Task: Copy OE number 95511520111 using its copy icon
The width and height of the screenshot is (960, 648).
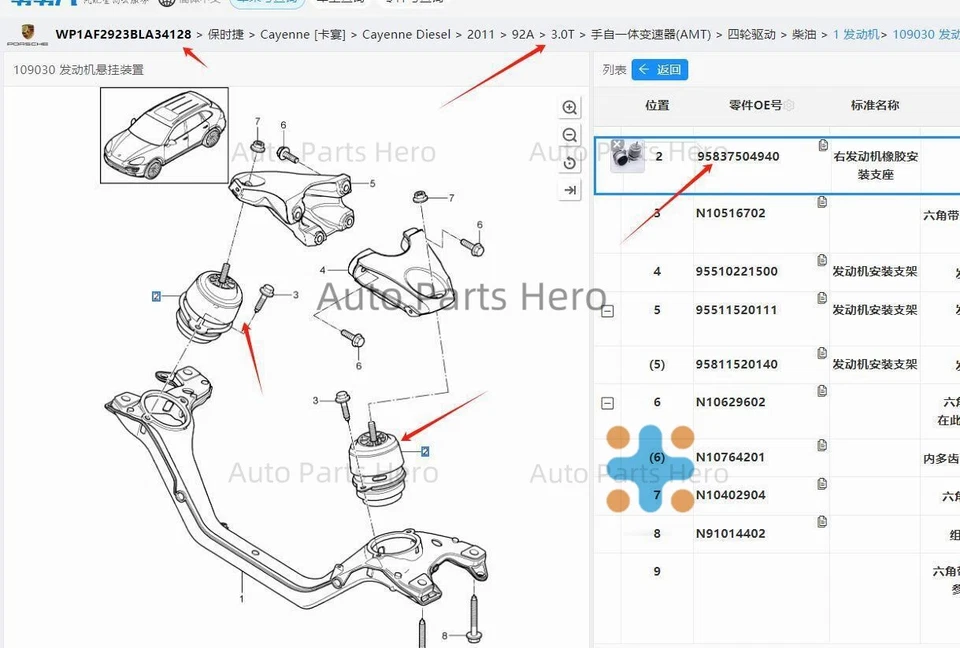Action: click(x=822, y=298)
